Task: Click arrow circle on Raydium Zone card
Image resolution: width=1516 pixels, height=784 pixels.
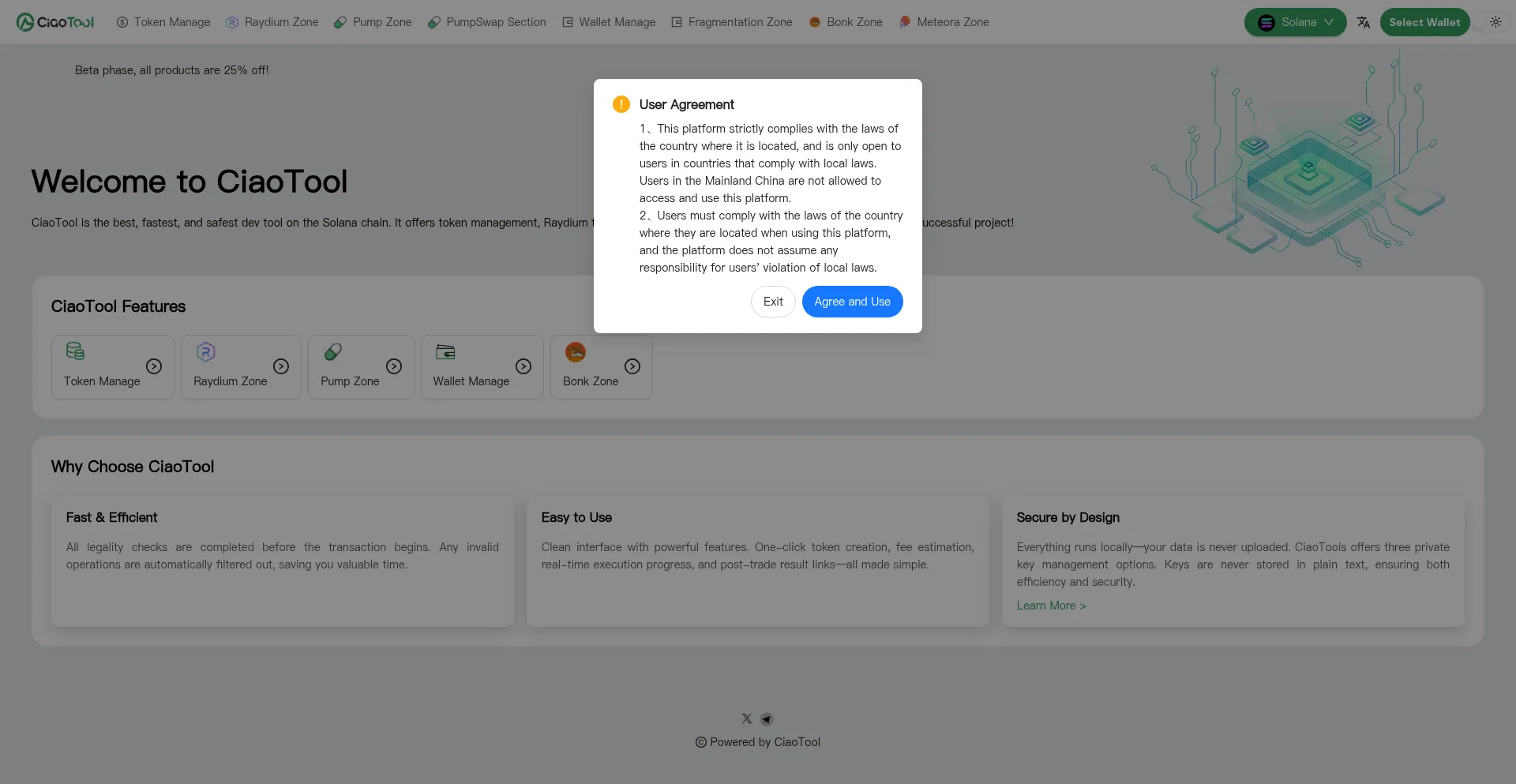Action: 281,366
